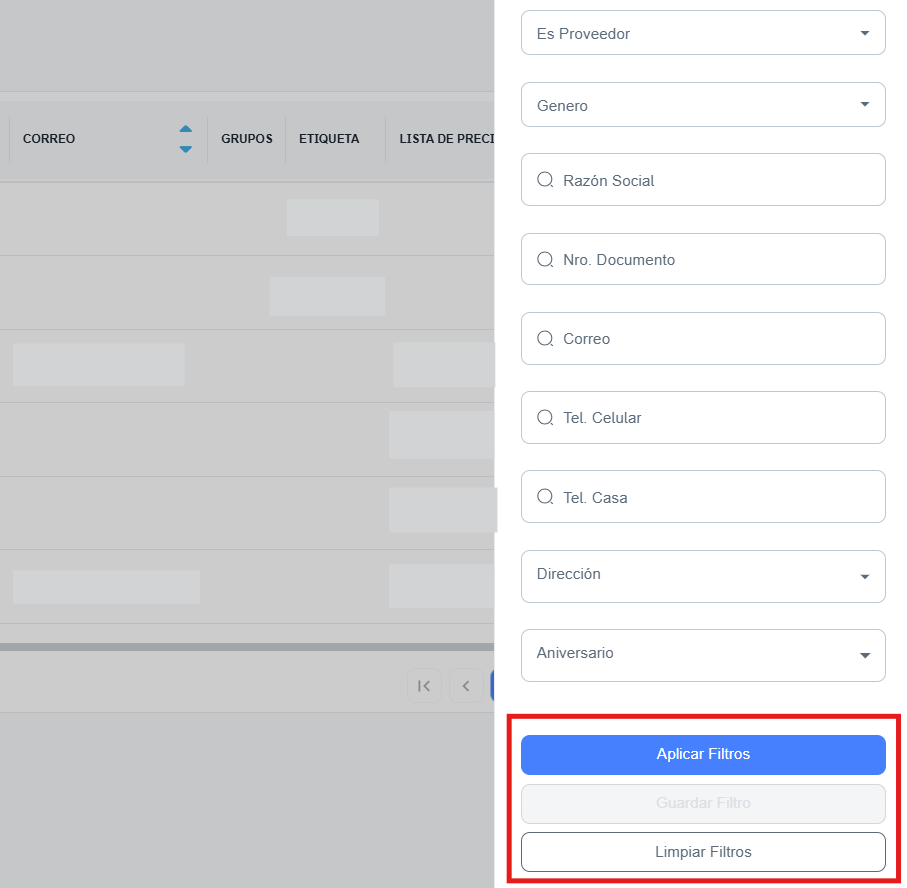907x888 pixels.
Task: Click the Limpiar Filtros button
Action: click(703, 852)
